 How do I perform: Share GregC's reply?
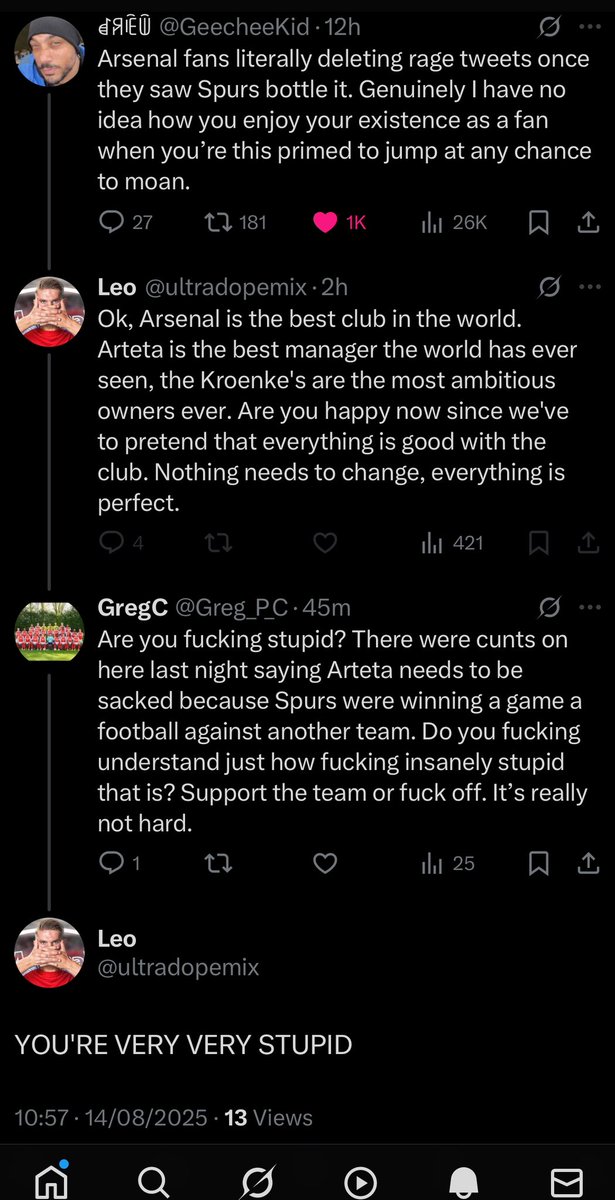(x=588, y=863)
